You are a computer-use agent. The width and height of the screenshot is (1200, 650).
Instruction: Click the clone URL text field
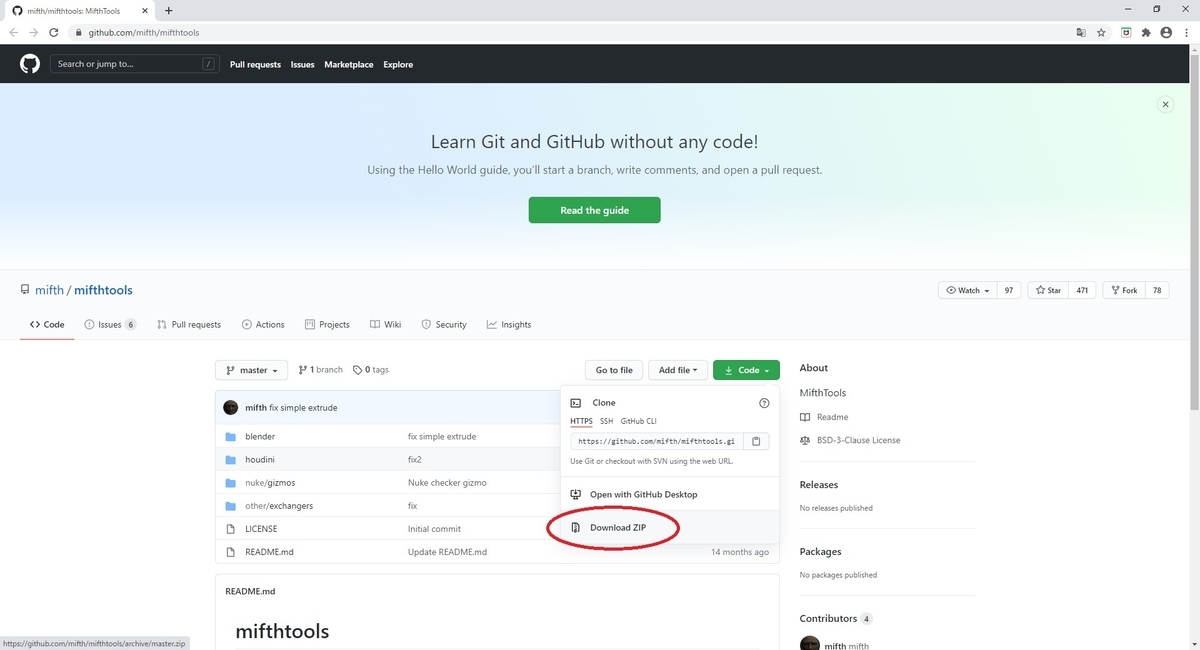pyautogui.click(x=657, y=441)
